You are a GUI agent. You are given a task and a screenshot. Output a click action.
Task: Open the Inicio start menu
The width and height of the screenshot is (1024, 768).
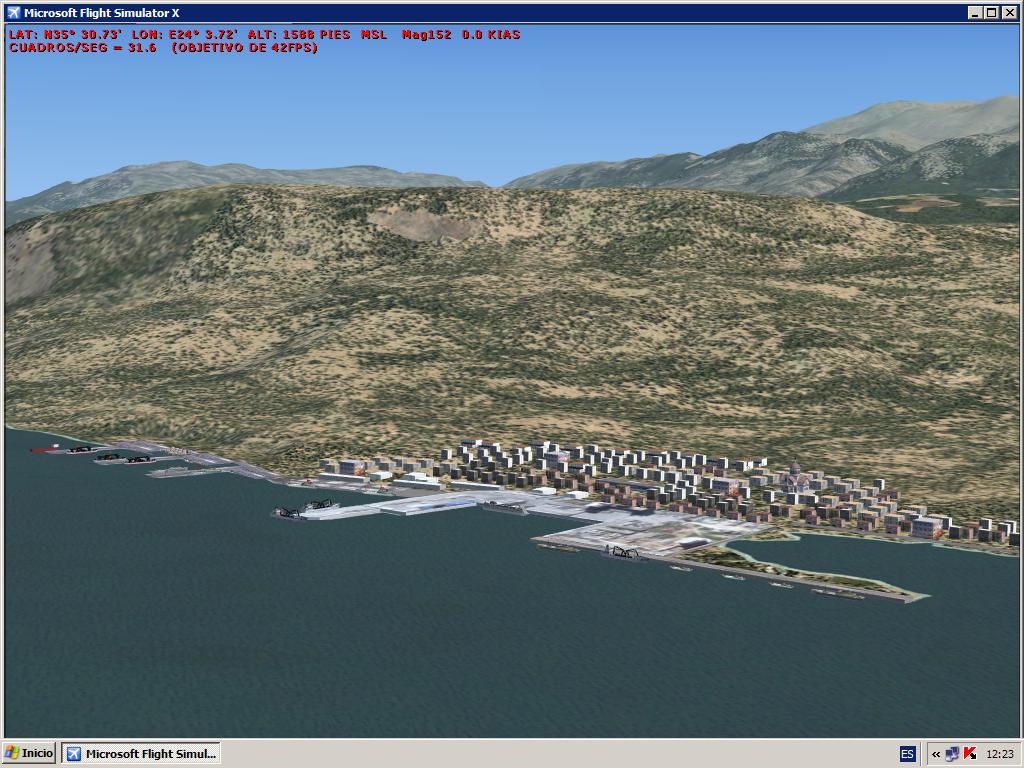pyautogui.click(x=29, y=753)
